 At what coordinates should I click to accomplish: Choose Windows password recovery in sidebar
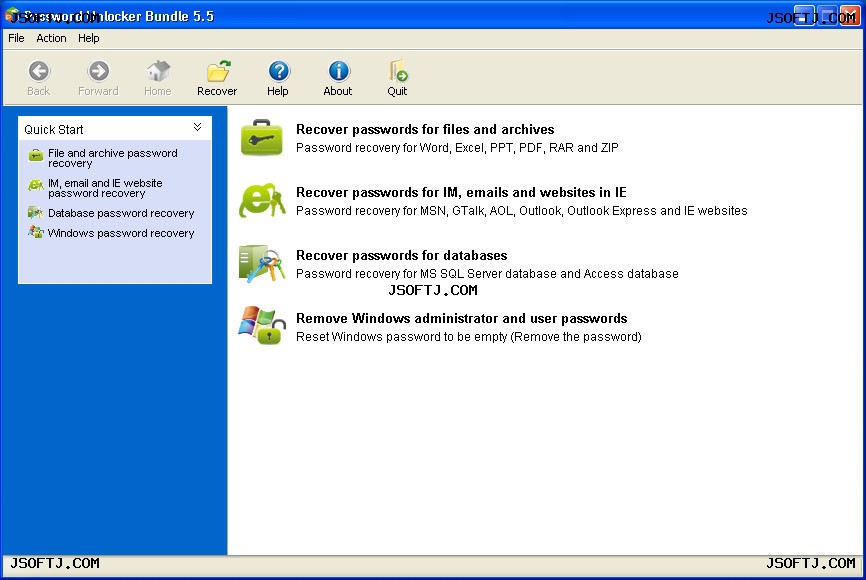point(121,233)
